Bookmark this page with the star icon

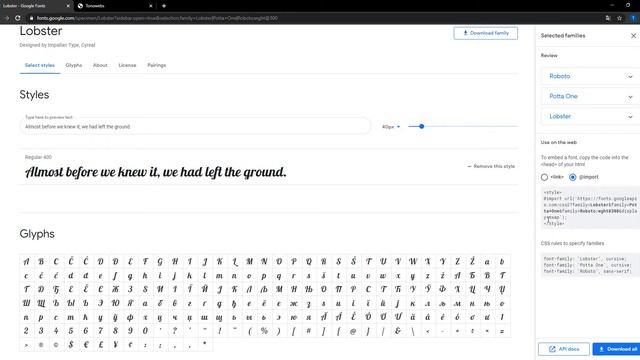pyautogui.click(x=619, y=18)
